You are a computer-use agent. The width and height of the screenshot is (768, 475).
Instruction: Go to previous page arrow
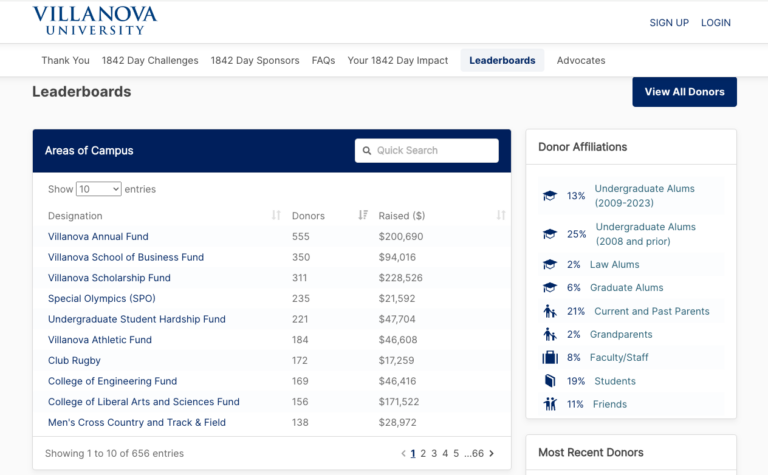[x=403, y=453]
